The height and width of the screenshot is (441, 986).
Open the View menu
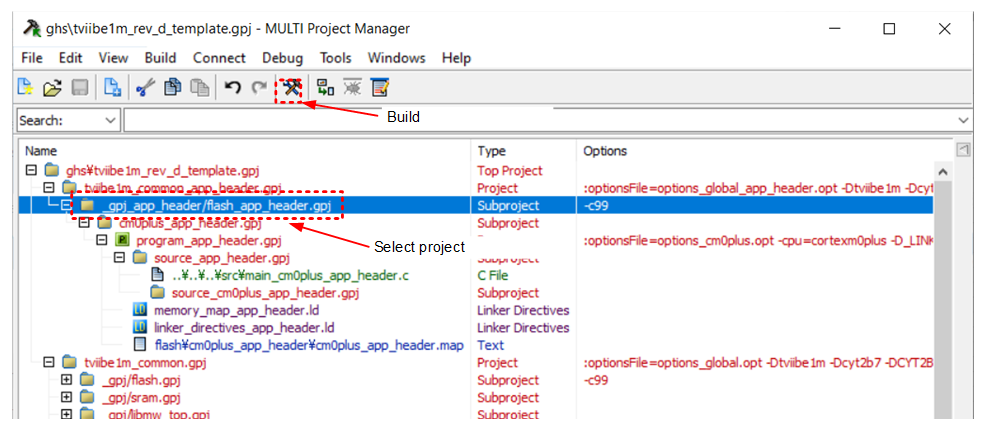pos(113,59)
